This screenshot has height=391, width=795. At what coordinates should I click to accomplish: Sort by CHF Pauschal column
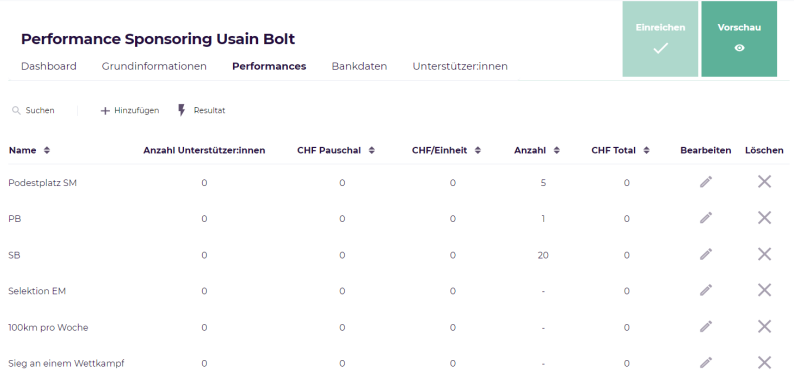(x=372, y=150)
